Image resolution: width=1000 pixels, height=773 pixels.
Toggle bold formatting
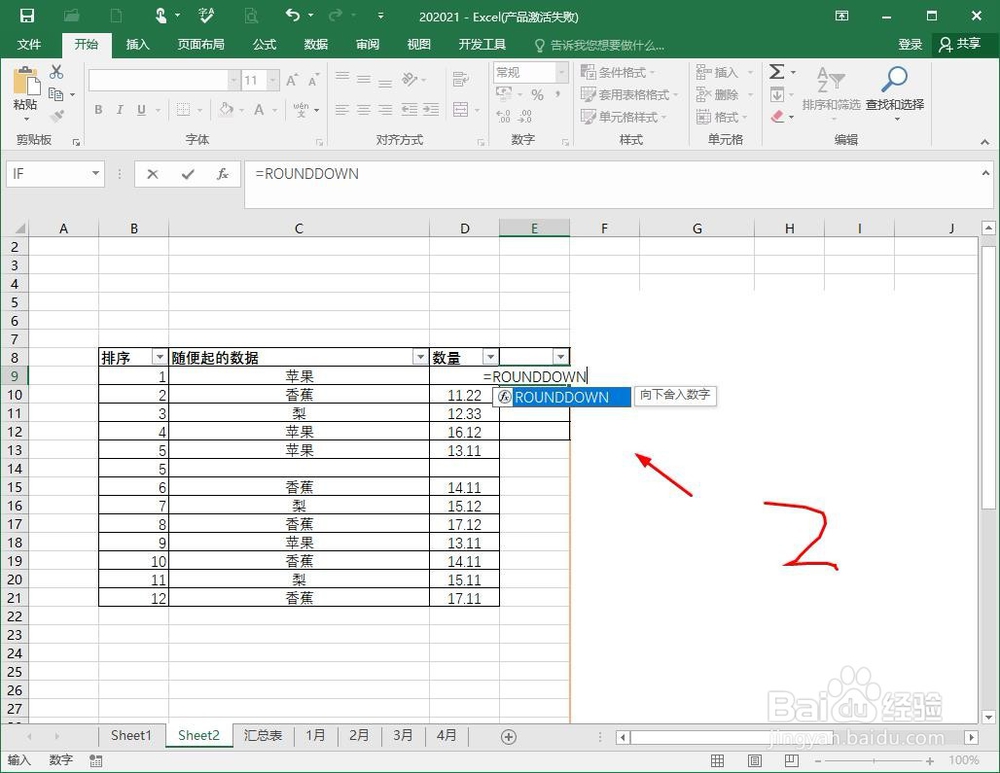[97, 110]
